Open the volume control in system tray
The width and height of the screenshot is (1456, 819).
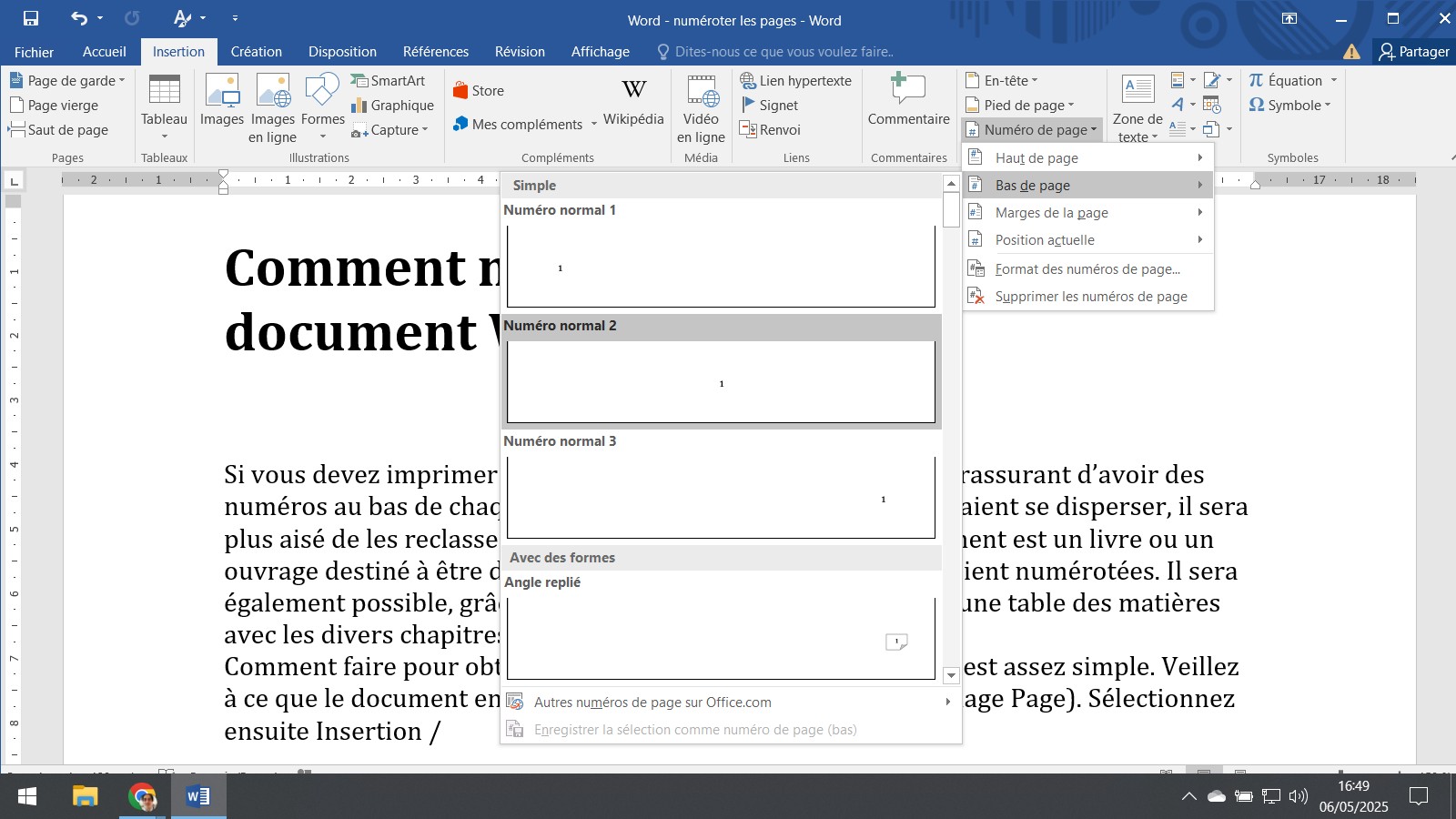coord(1299,796)
